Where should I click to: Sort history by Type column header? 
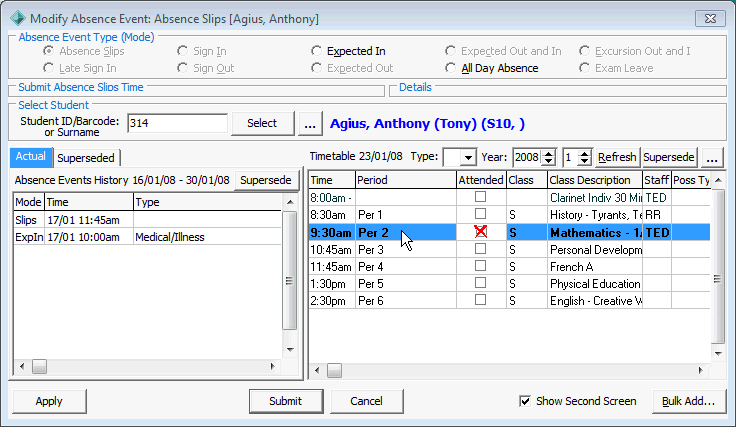click(208, 202)
